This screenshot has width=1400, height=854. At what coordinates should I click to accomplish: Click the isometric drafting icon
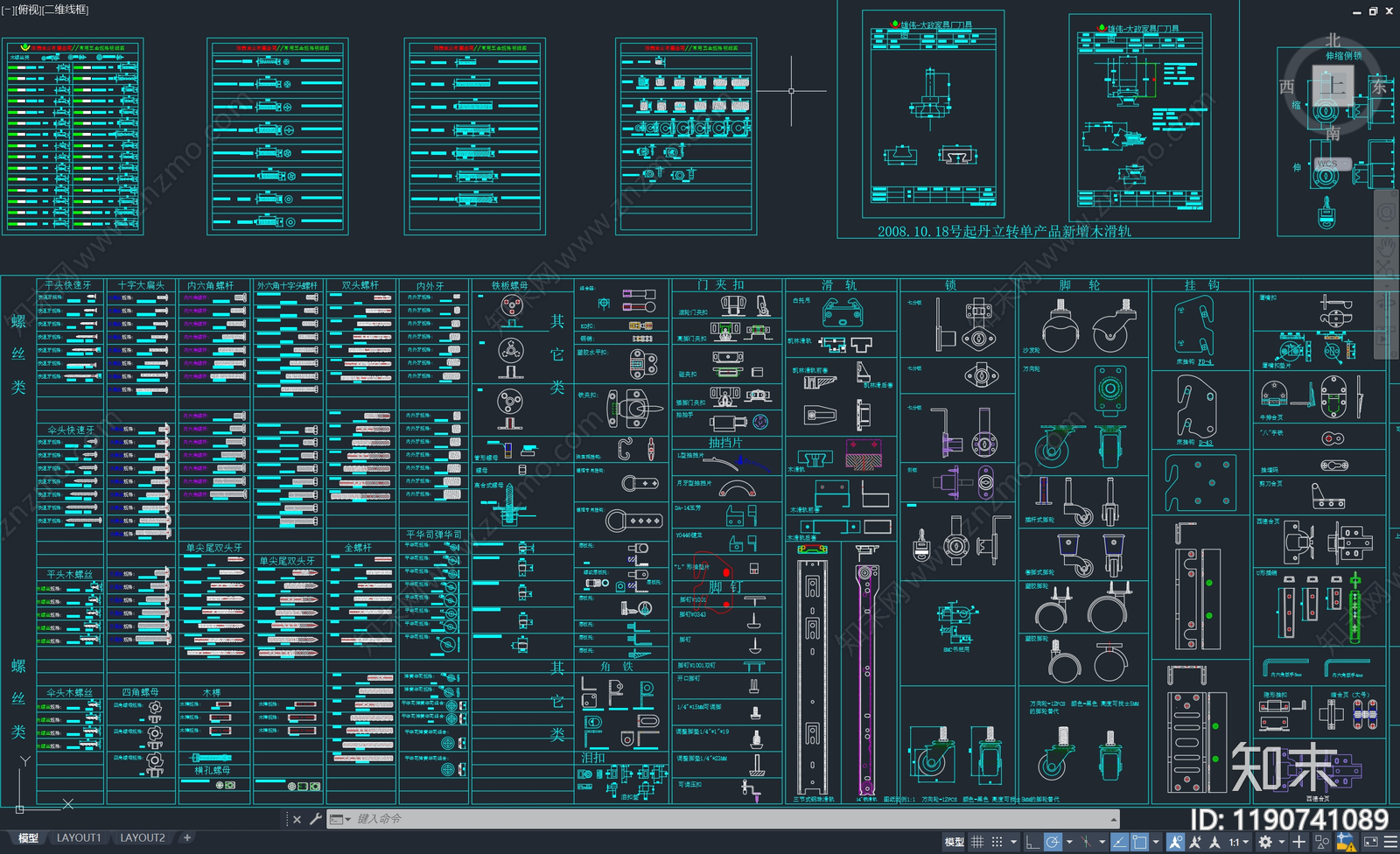[x=1085, y=842]
